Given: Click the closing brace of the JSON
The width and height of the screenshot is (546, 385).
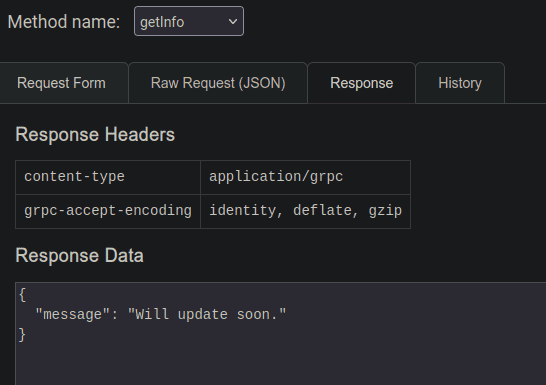Looking at the screenshot, I should tap(22, 335).
